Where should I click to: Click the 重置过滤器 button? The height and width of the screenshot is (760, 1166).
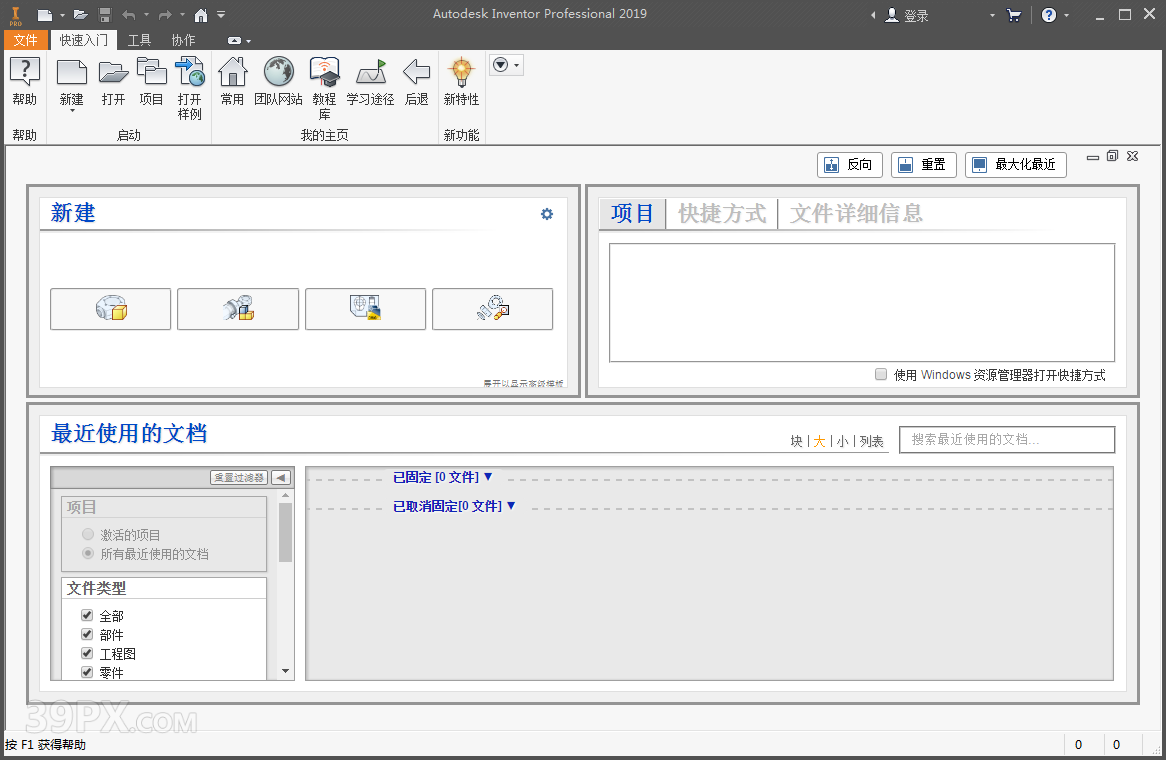[239, 477]
